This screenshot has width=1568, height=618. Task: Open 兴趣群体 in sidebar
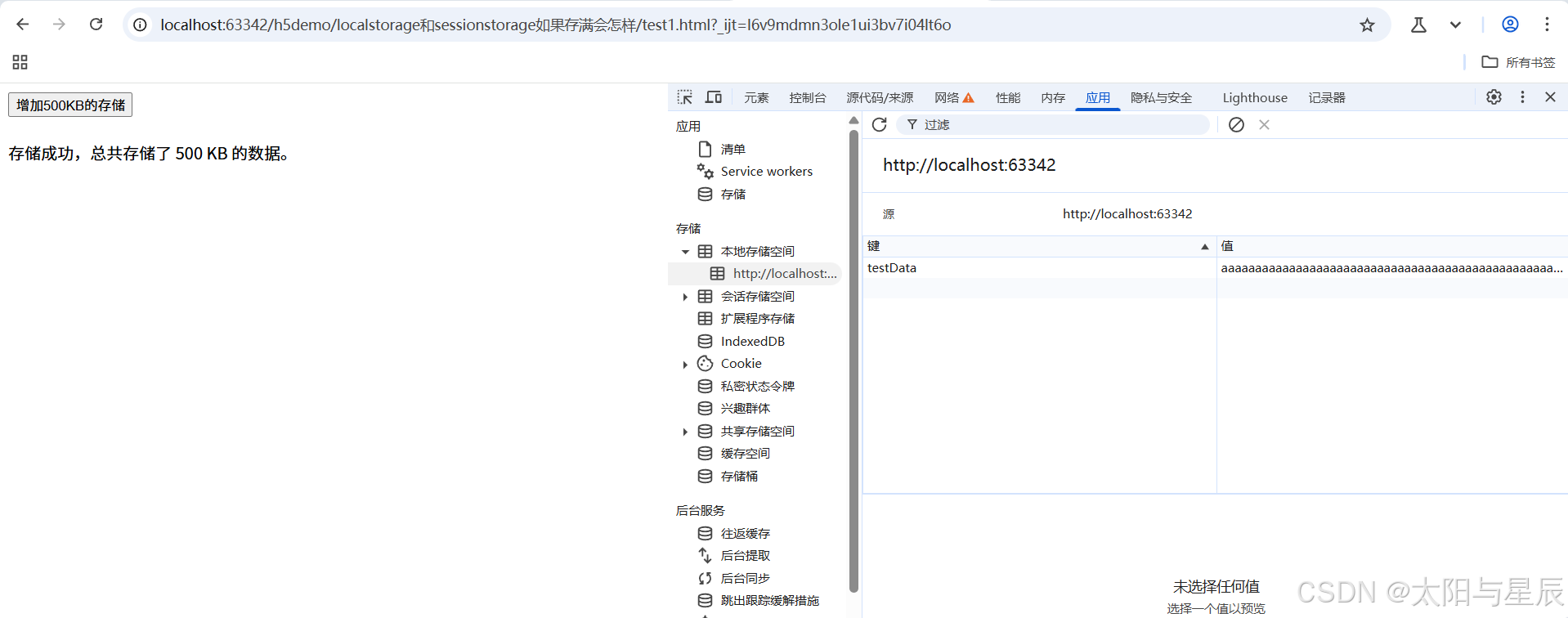click(745, 409)
